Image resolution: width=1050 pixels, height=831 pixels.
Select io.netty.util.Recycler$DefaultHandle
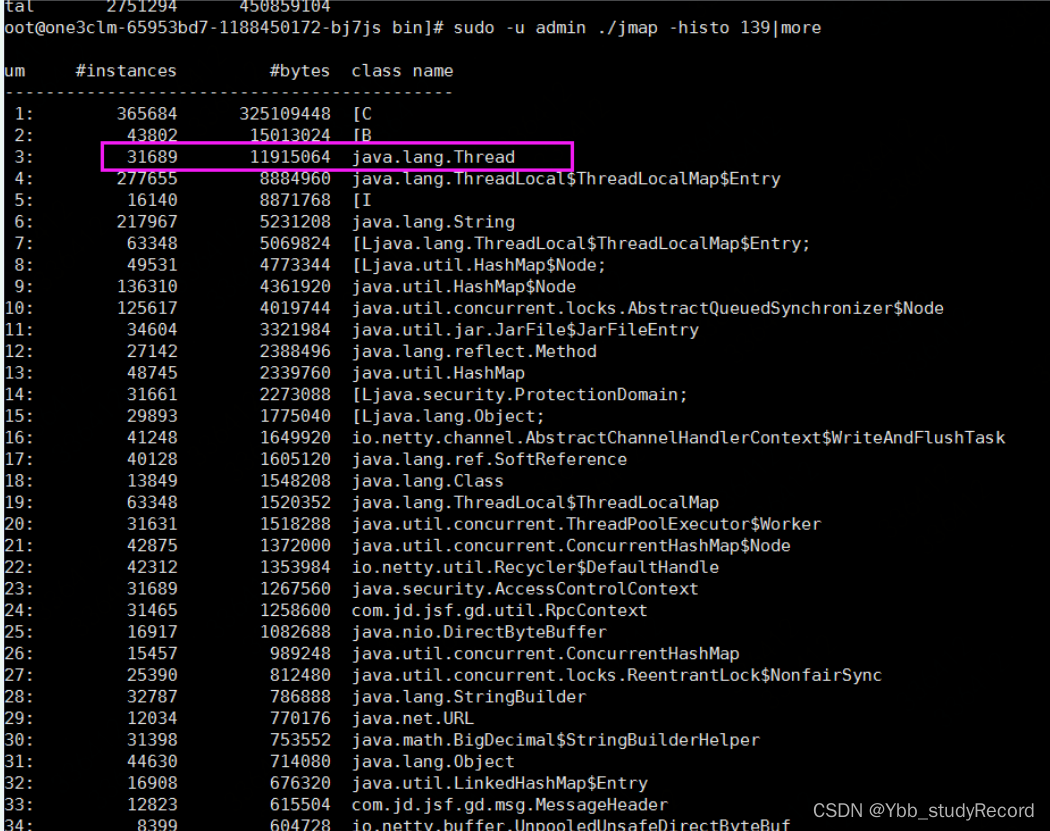(535, 567)
